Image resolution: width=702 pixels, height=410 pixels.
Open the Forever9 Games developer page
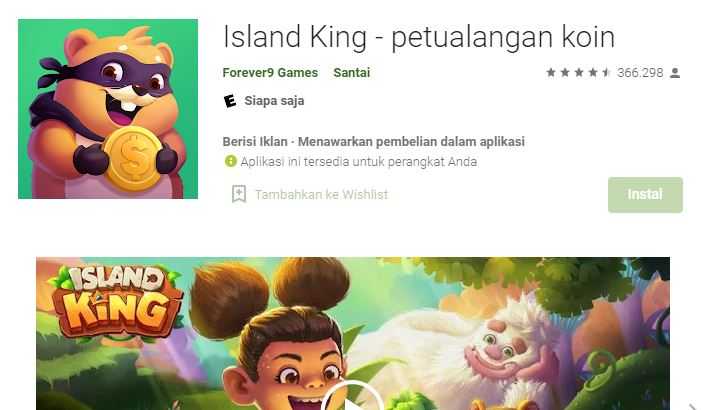click(270, 73)
